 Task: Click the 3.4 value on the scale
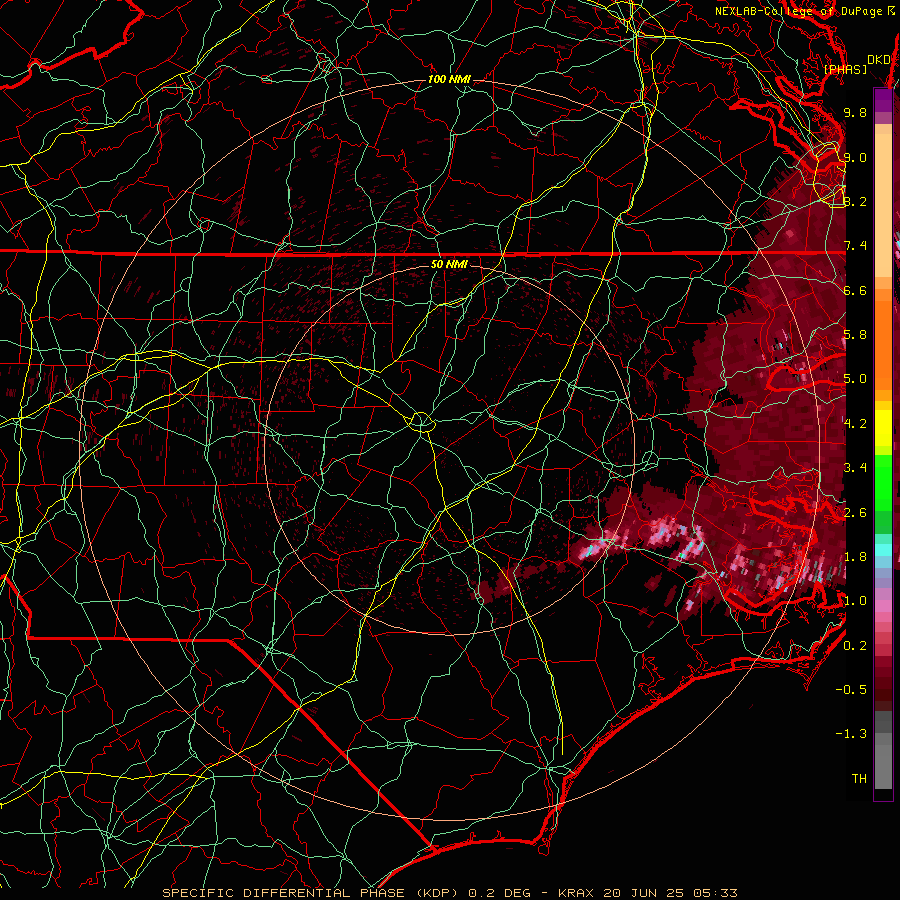(x=855, y=468)
